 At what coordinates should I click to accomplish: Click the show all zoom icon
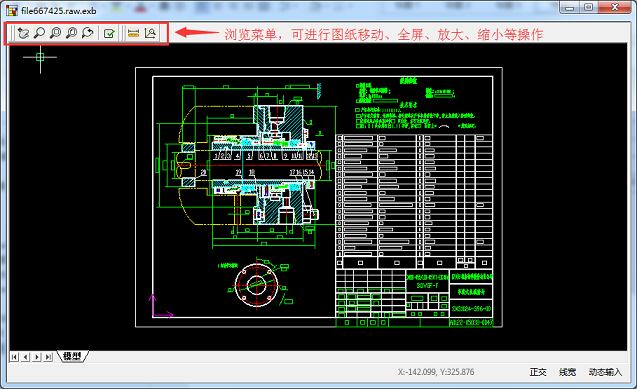coord(72,33)
